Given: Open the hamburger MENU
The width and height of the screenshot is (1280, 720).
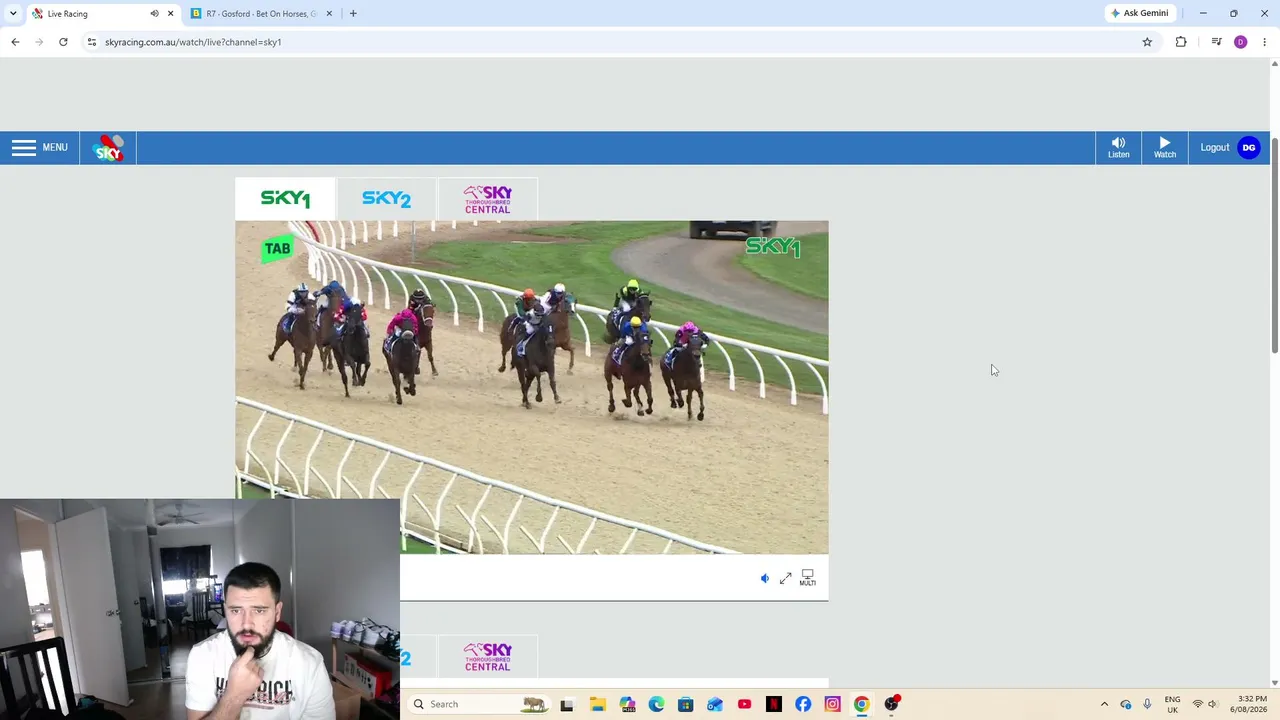Looking at the screenshot, I should tap(40, 147).
